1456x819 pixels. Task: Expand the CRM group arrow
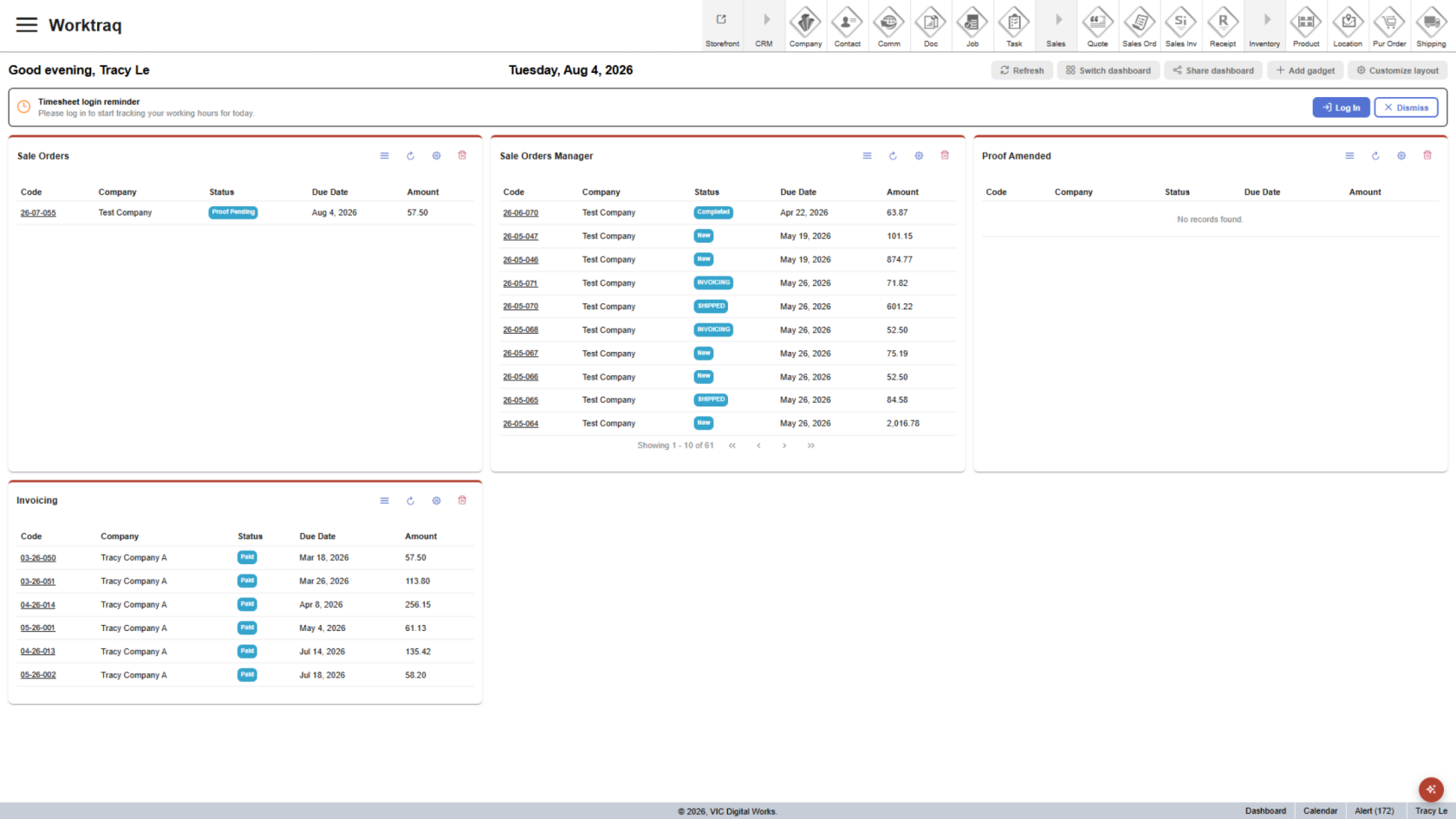coord(766,20)
